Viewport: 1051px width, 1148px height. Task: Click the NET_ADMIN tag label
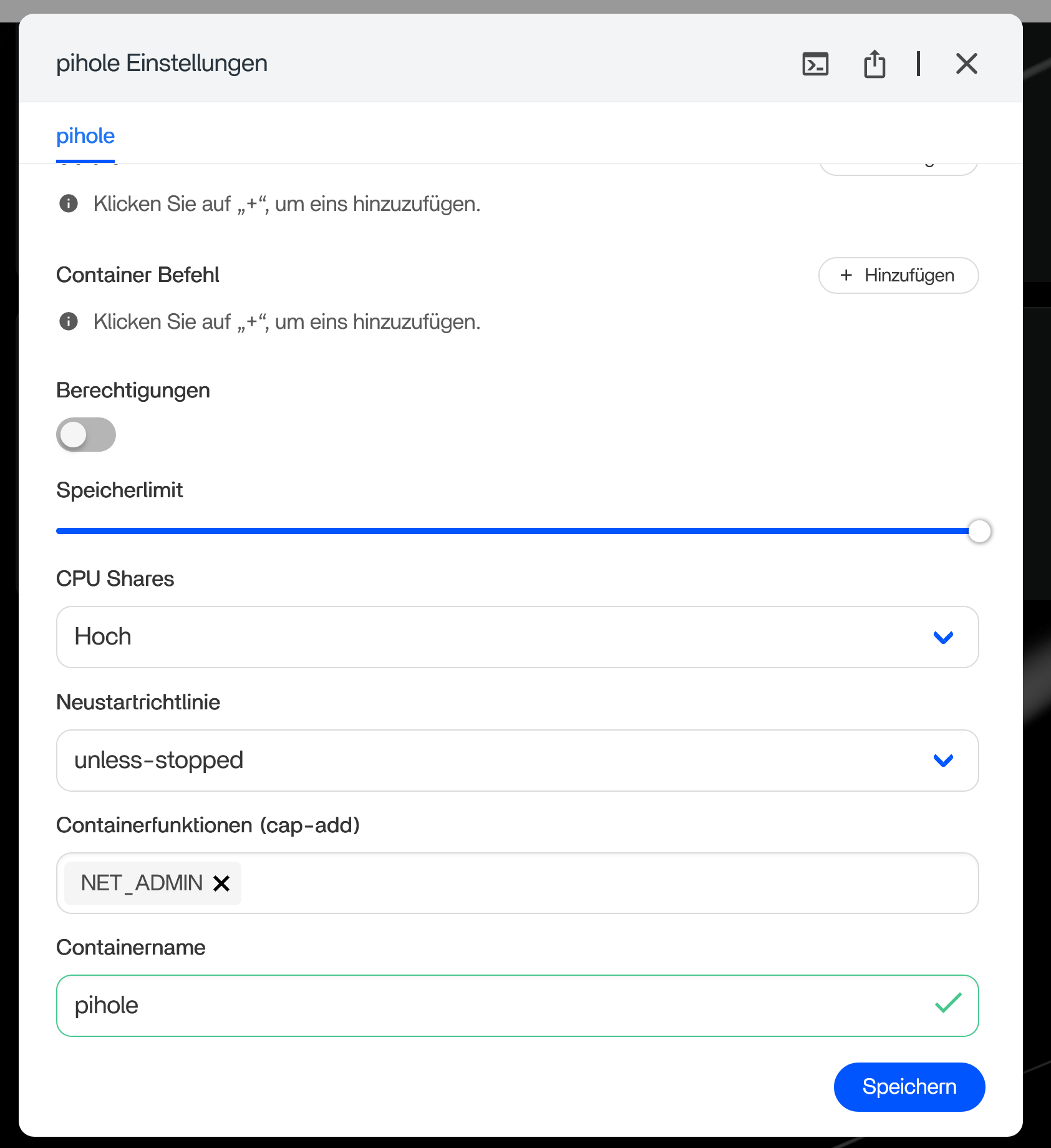coord(142,883)
